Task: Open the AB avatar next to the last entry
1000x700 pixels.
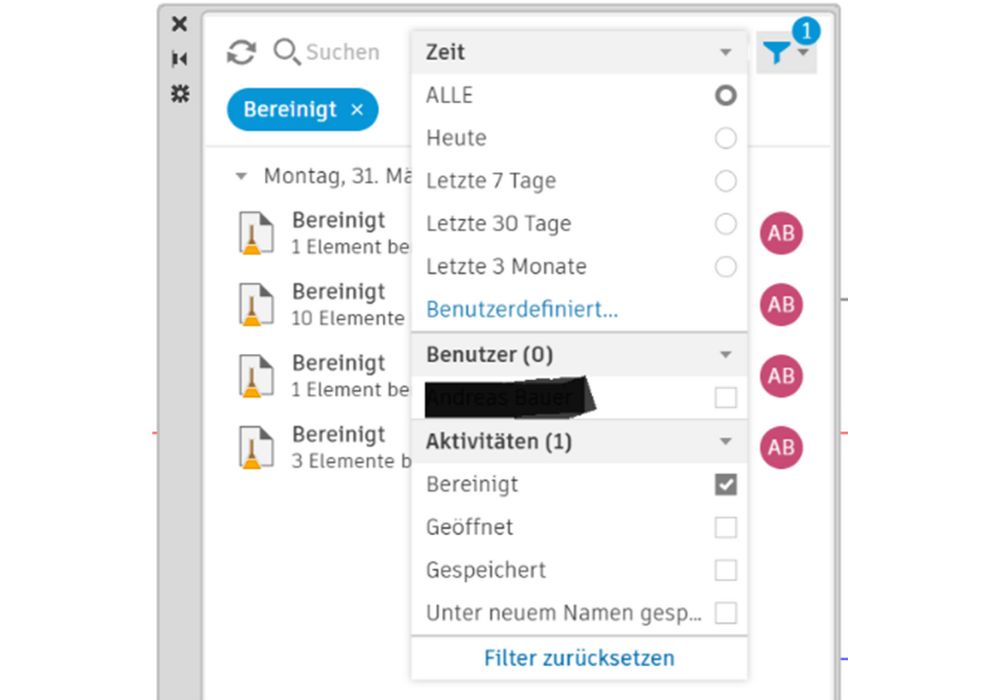Action: 780,448
